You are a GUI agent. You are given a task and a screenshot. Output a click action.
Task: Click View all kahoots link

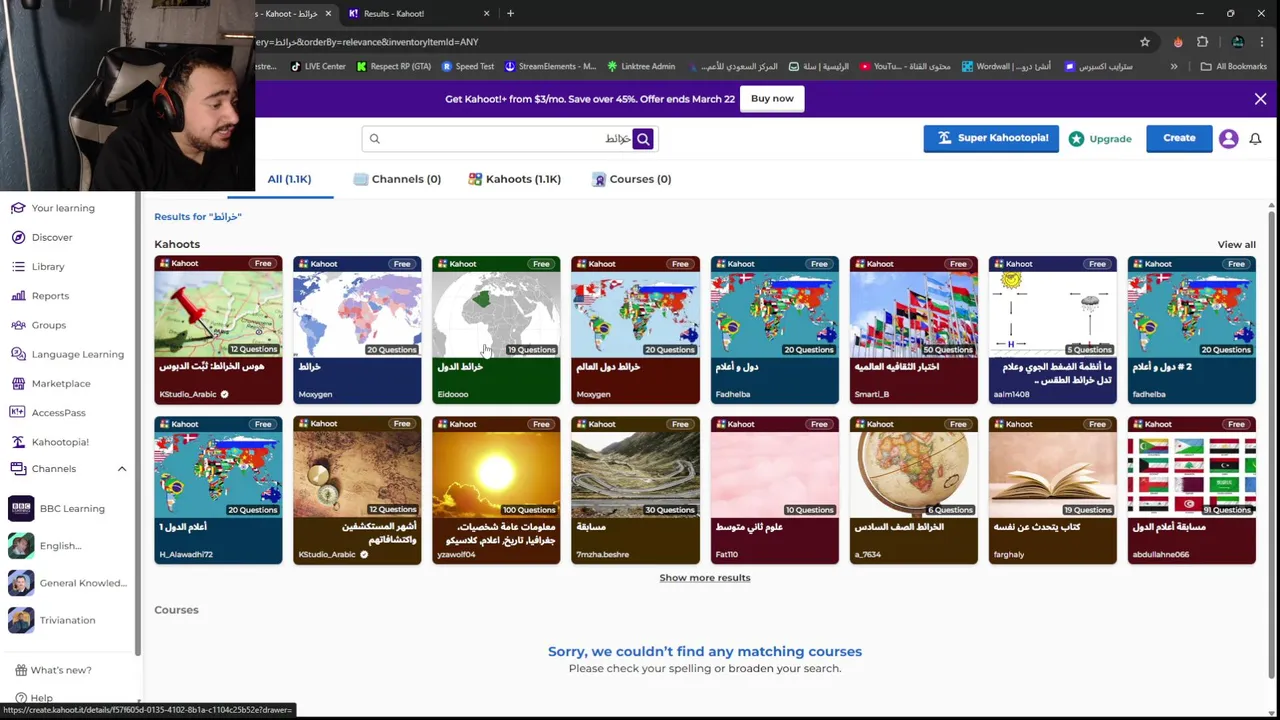coord(1236,245)
